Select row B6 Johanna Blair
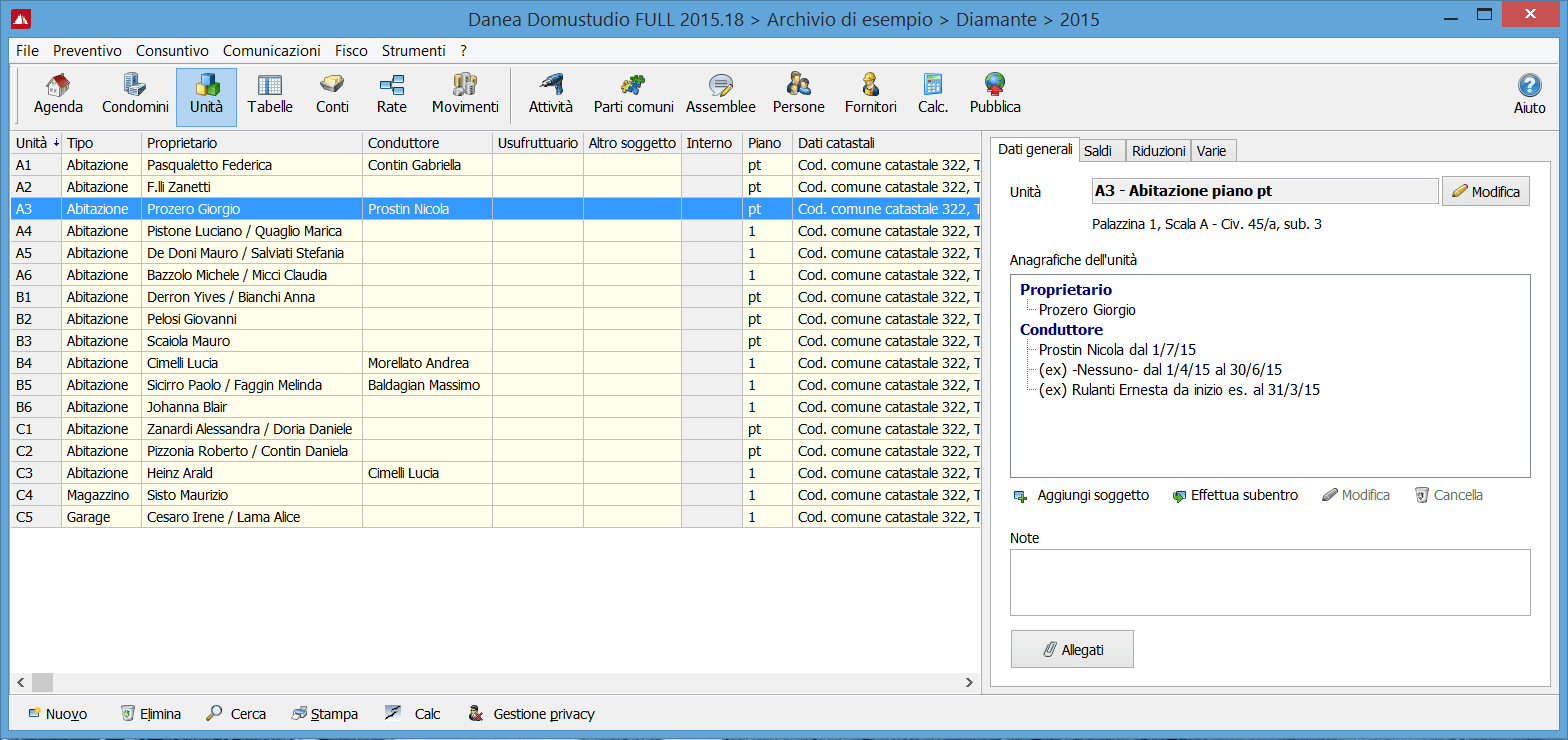Viewport: 1568px width, 740px height. (495, 407)
